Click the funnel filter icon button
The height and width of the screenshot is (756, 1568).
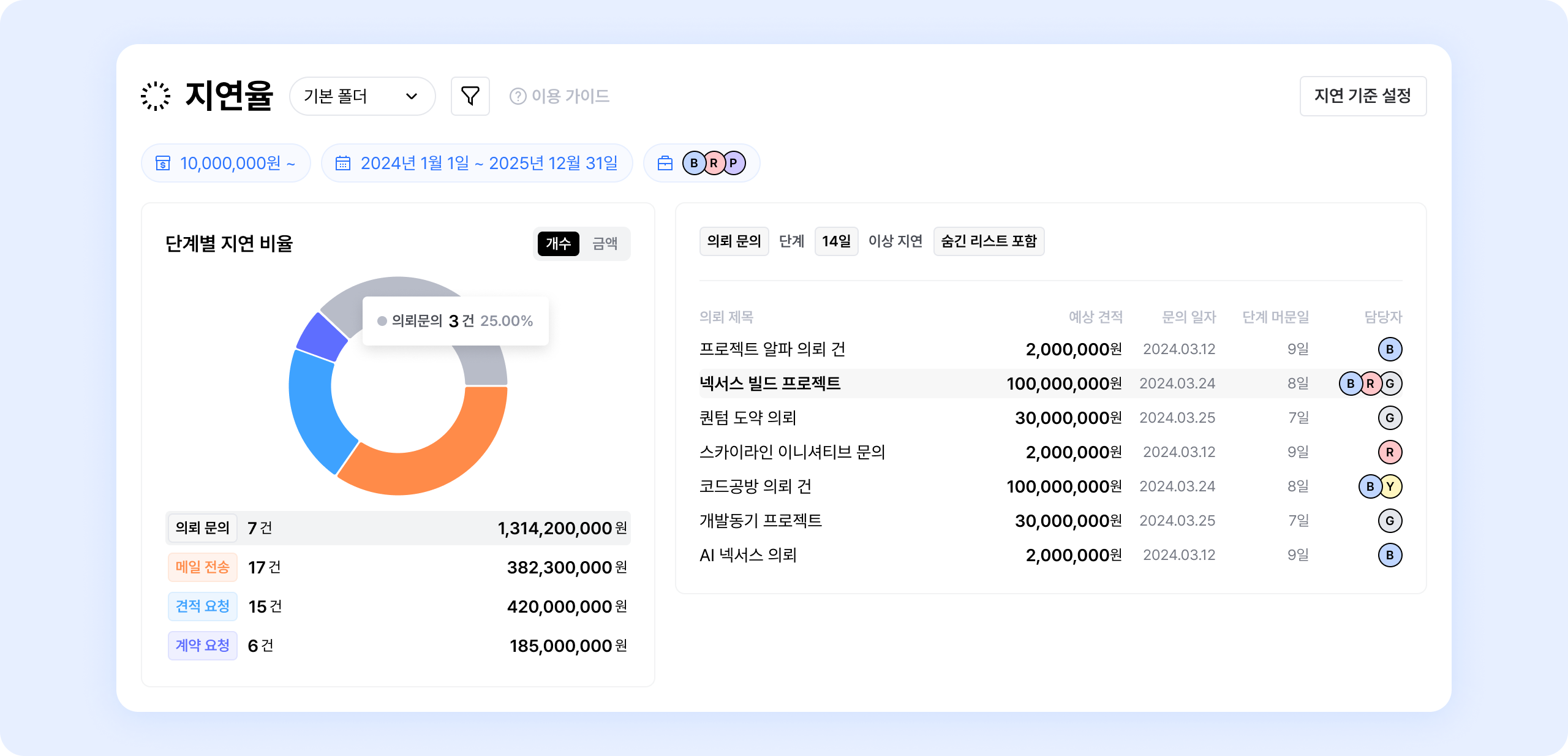click(470, 96)
